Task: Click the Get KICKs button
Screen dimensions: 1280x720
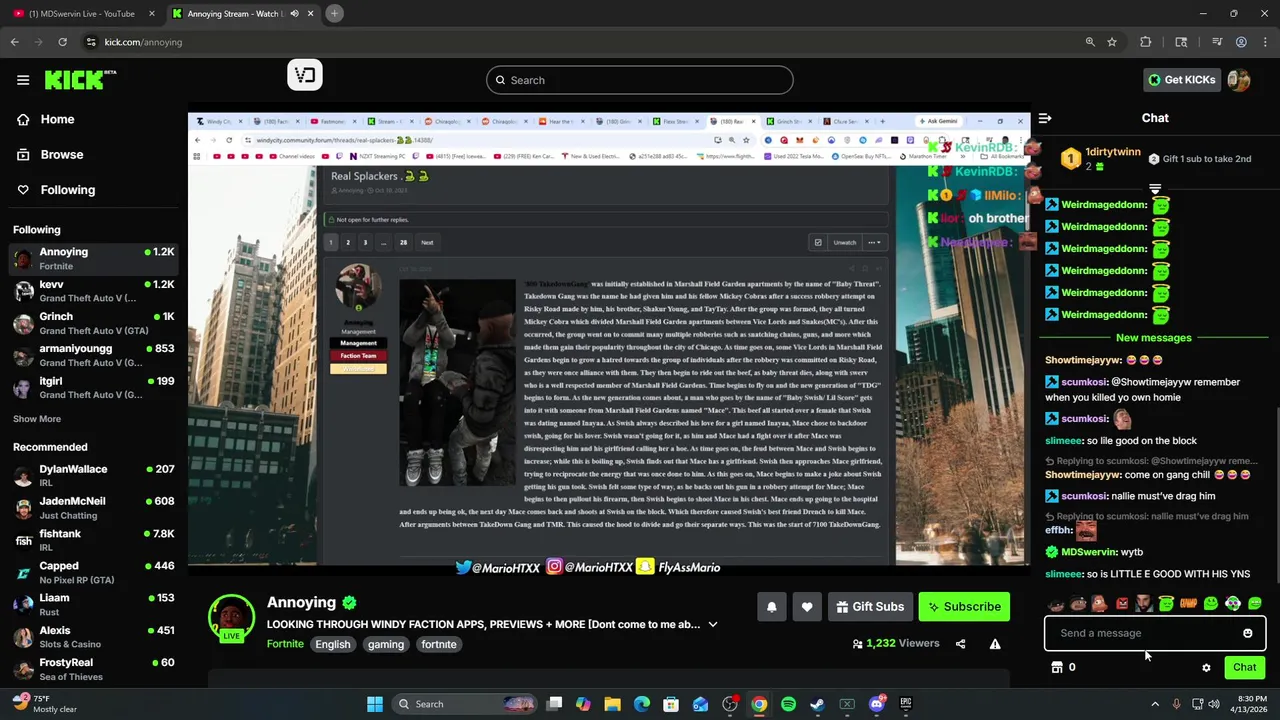Action: pyautogui.click(x=1182, y=80)
